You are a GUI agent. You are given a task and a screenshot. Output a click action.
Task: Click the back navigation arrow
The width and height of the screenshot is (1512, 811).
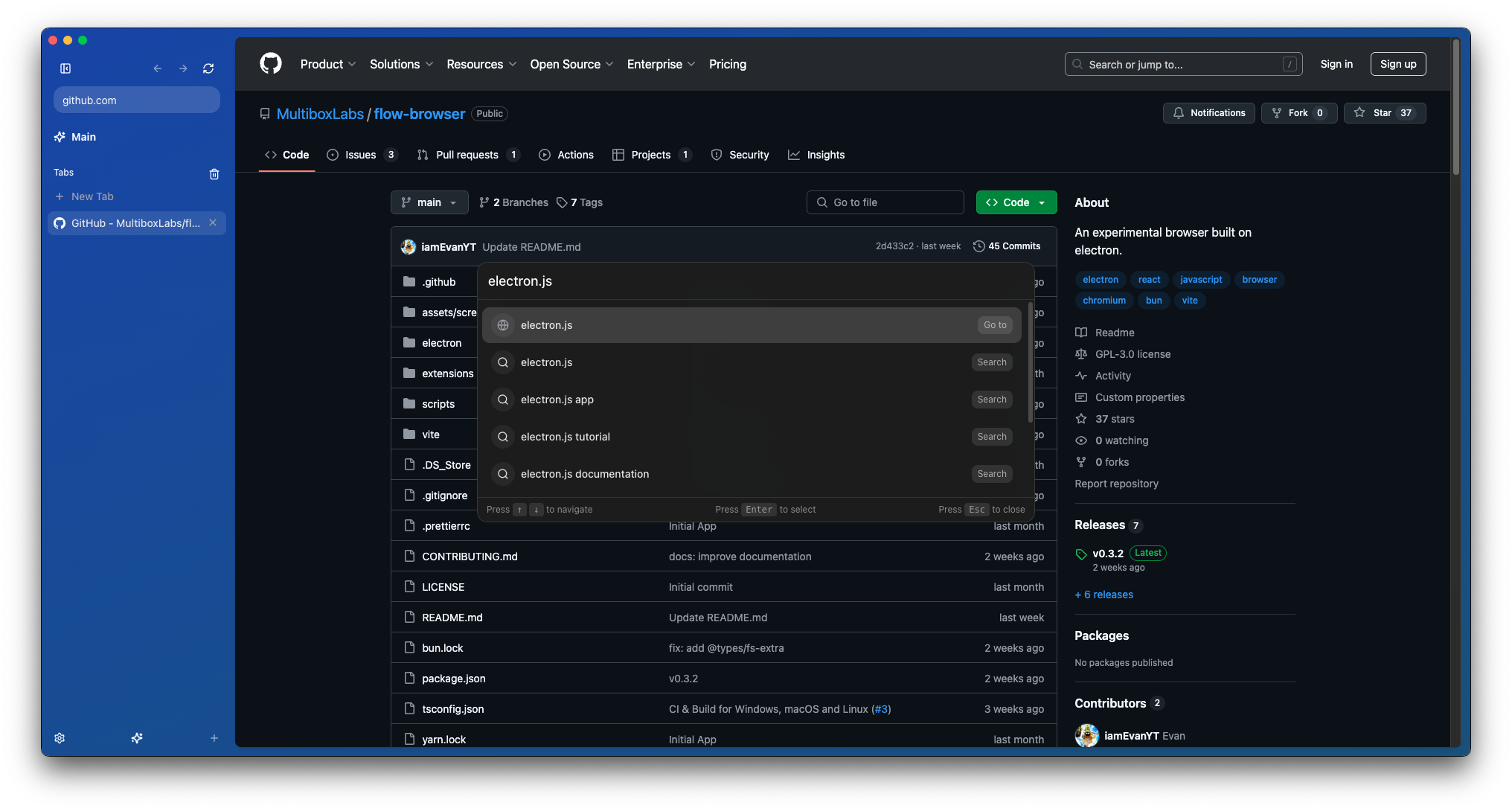(158, 68)
